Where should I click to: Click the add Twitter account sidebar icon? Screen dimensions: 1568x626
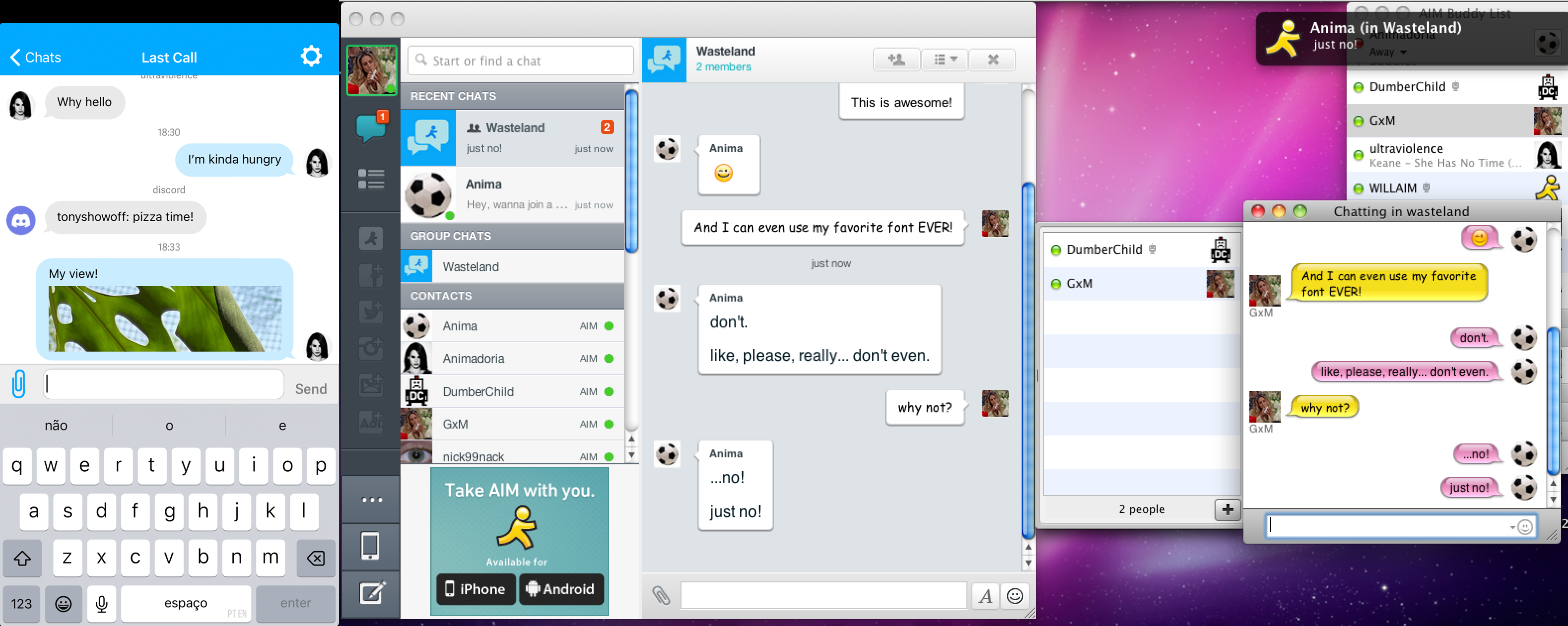click(371, 312)
